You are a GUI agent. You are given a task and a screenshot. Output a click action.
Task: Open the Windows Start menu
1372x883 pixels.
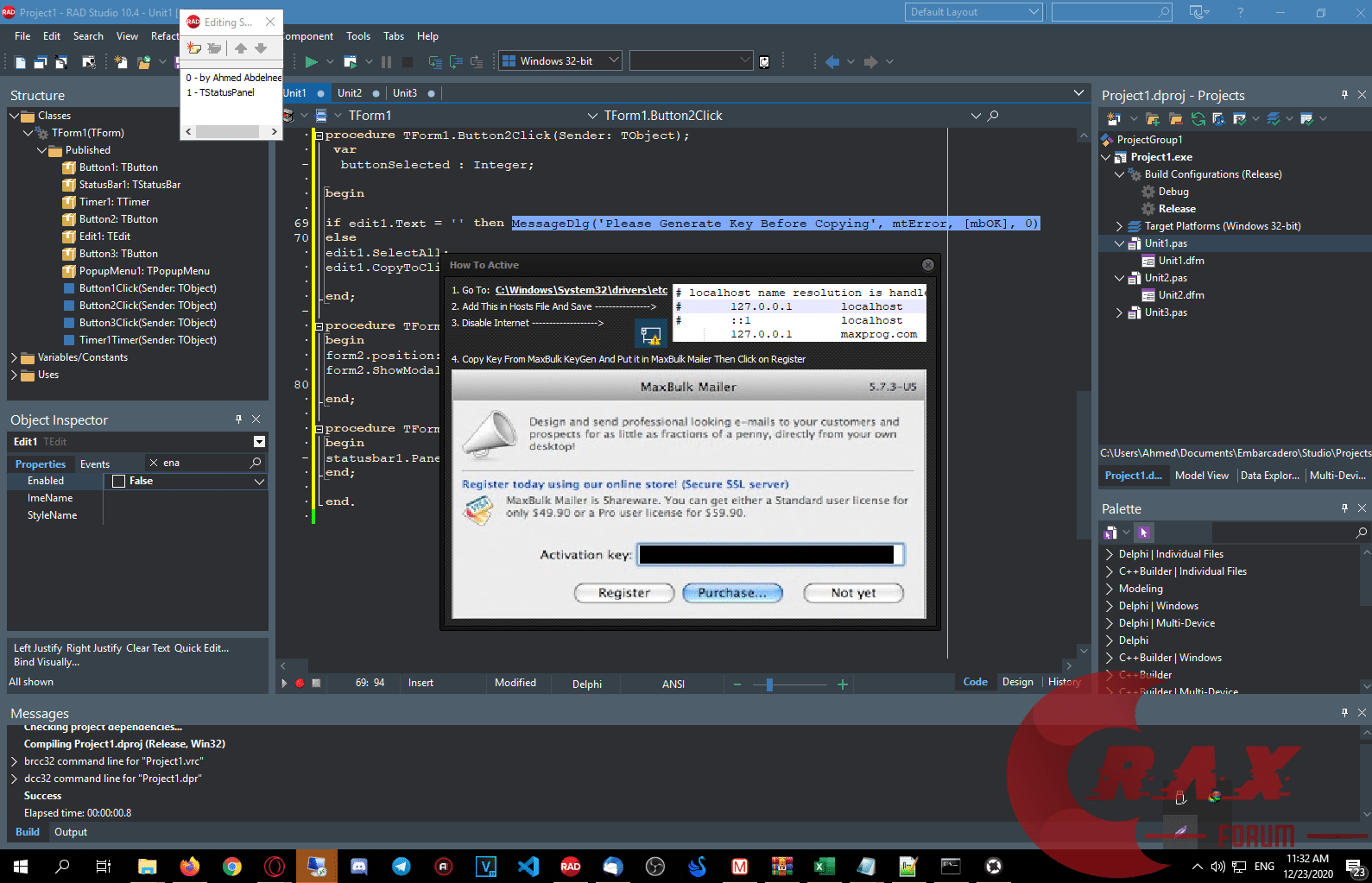[x=21, y=866]
